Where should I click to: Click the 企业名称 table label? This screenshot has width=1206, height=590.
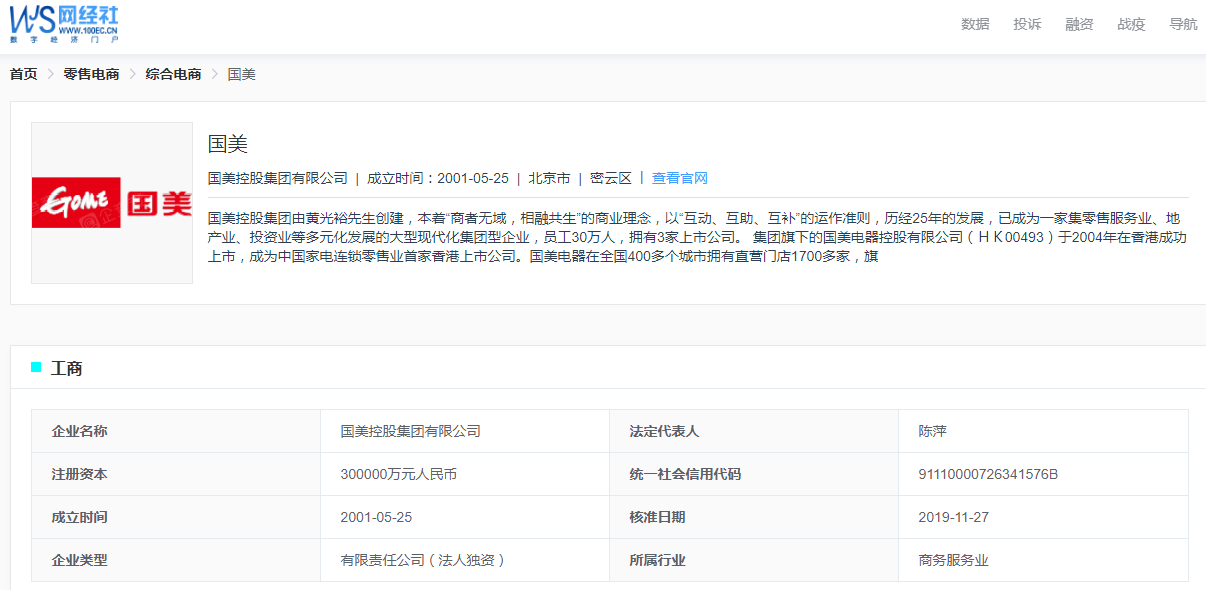click(x=80, y=431)
